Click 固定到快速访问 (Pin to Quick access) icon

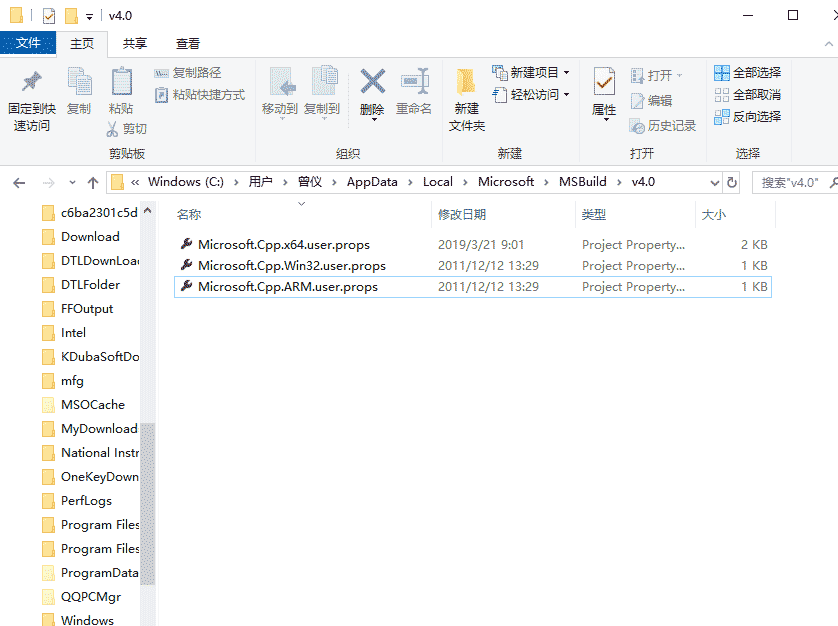tap(29, 95)
